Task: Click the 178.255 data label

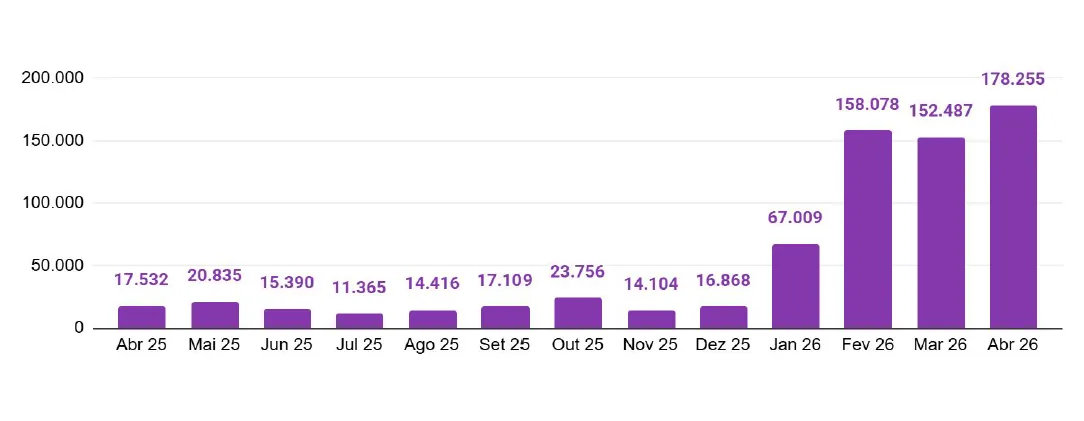Action: pyautogui.click(x=1013, y=79)
